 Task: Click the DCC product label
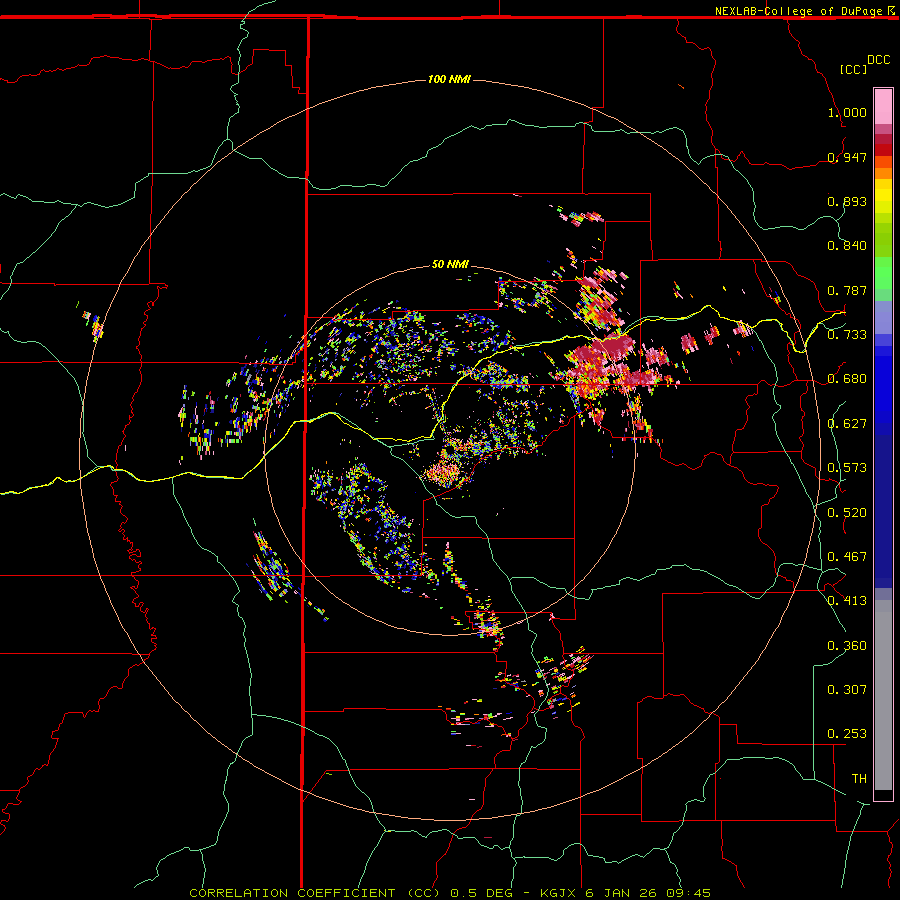tap(879, 60)
